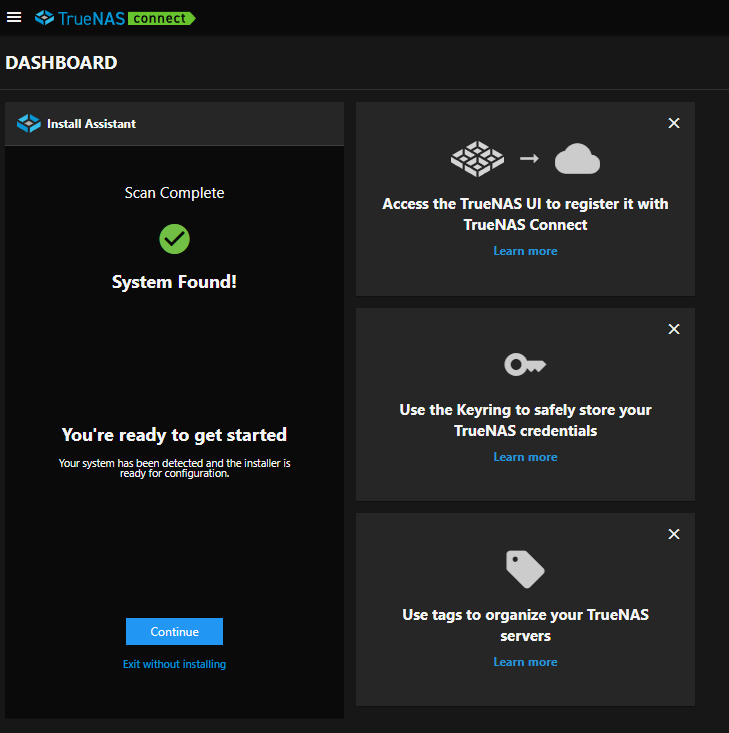Dismiss the Access the TrueNAS UI card
This screenshot has width=729, height=733.
[674, 123]
